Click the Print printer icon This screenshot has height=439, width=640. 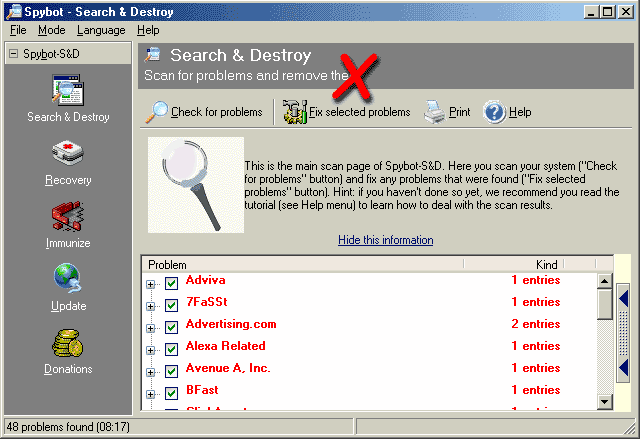pyautogui.click(x=434, y=112)
